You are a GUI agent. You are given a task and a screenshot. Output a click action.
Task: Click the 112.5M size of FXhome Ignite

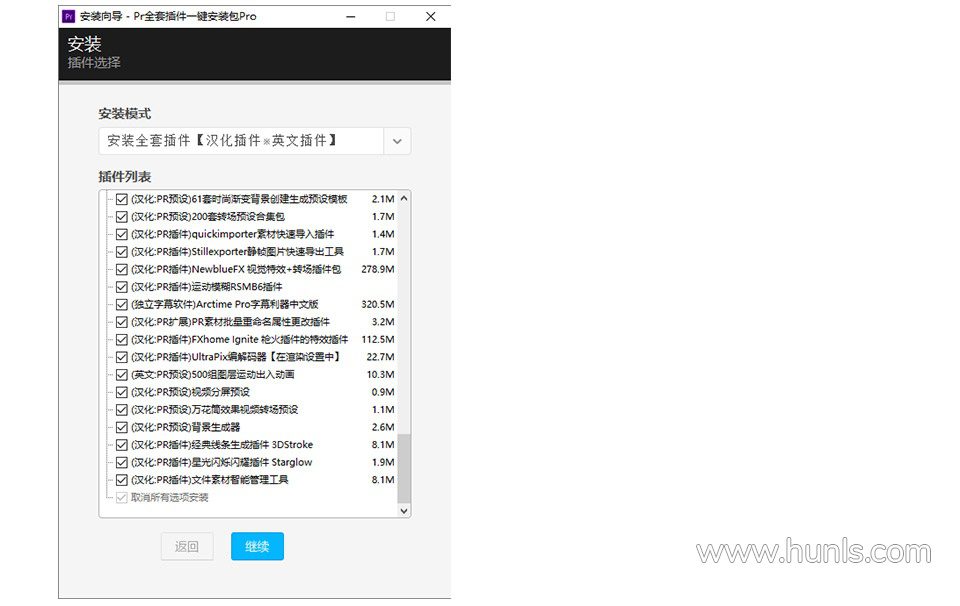click(378, 340)
